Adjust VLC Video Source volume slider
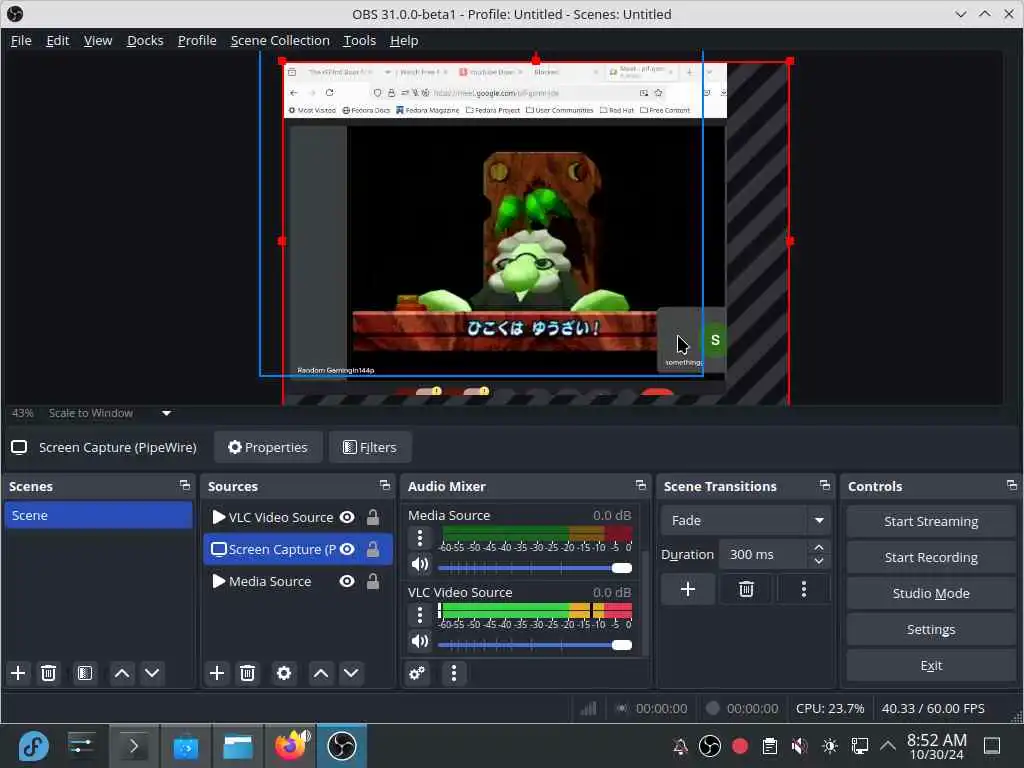Viewport: 1024px width, 768px height. 535,645
